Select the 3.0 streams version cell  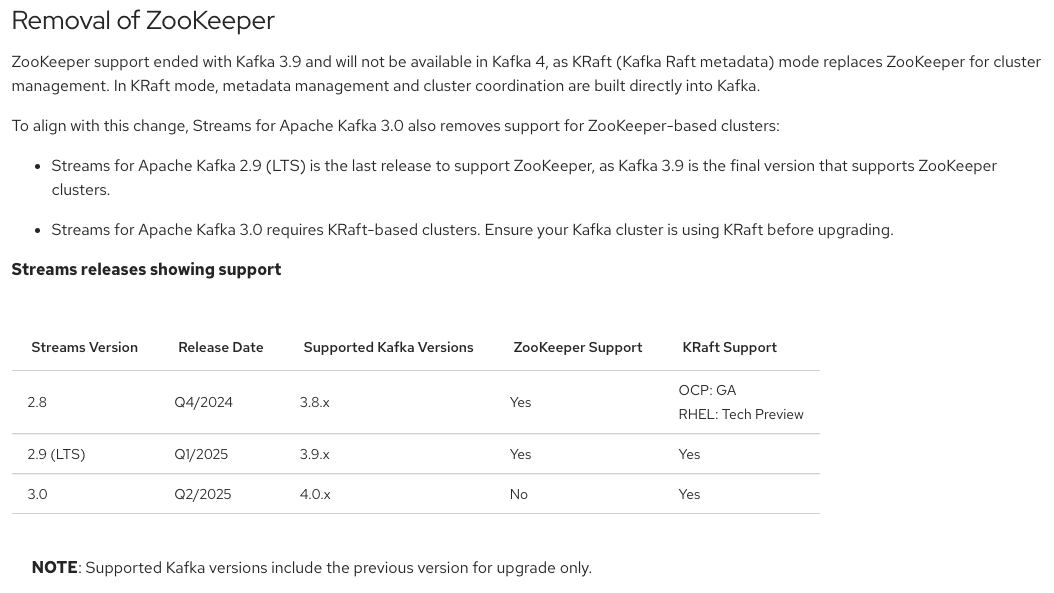click(x=37, y=495)
